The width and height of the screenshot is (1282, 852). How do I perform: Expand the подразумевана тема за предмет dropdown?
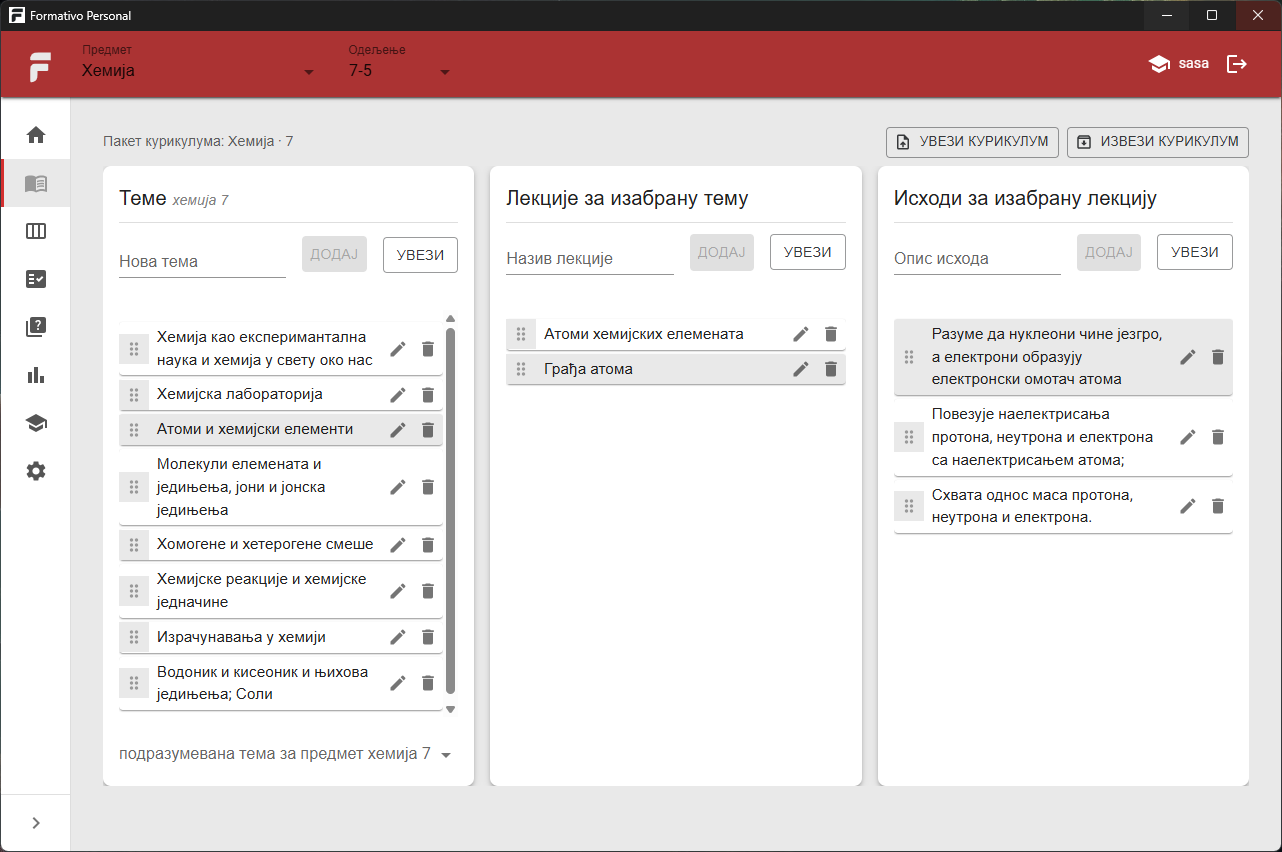point(286,754)
